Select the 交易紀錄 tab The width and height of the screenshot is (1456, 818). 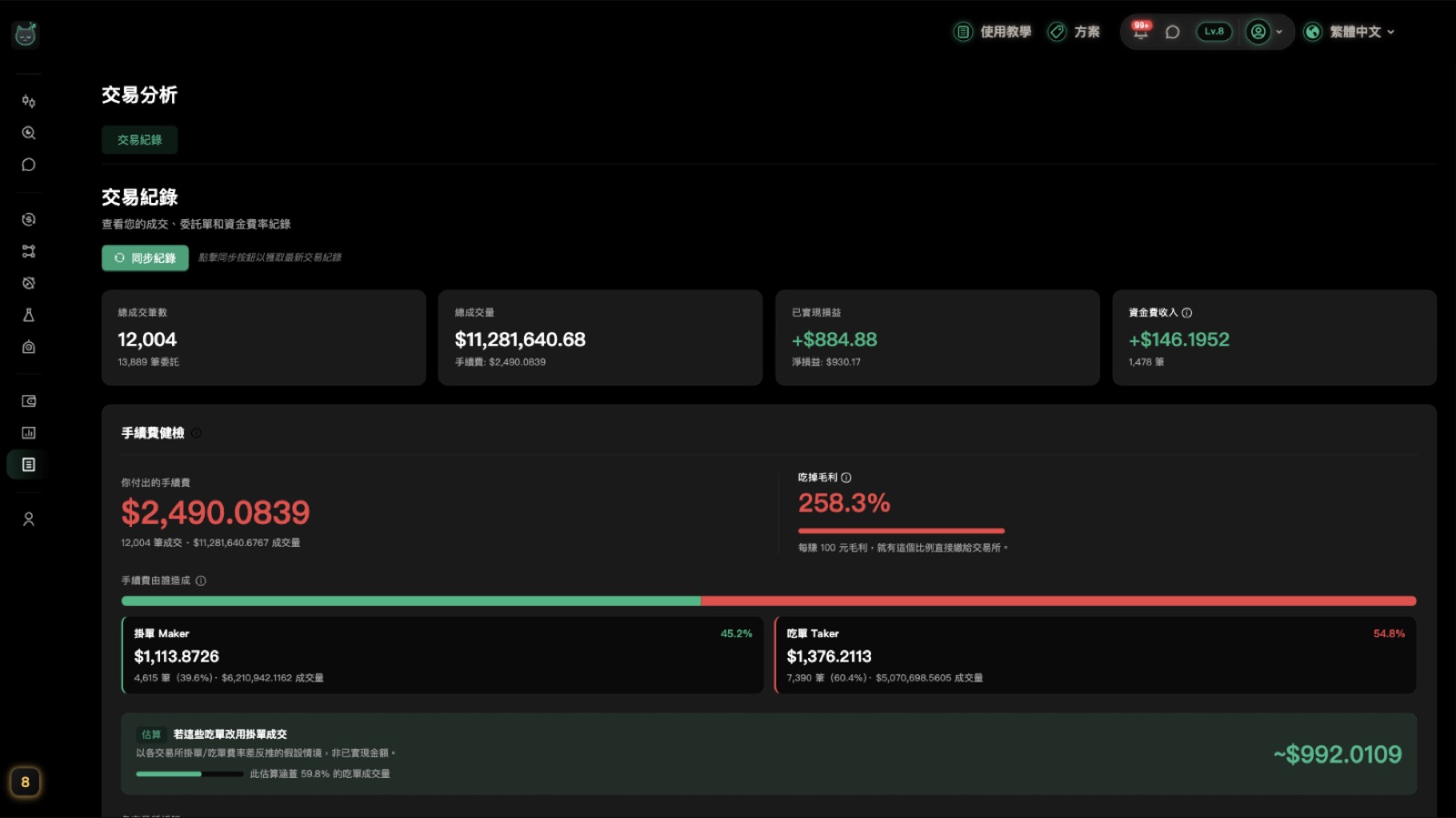click(139, 140)
